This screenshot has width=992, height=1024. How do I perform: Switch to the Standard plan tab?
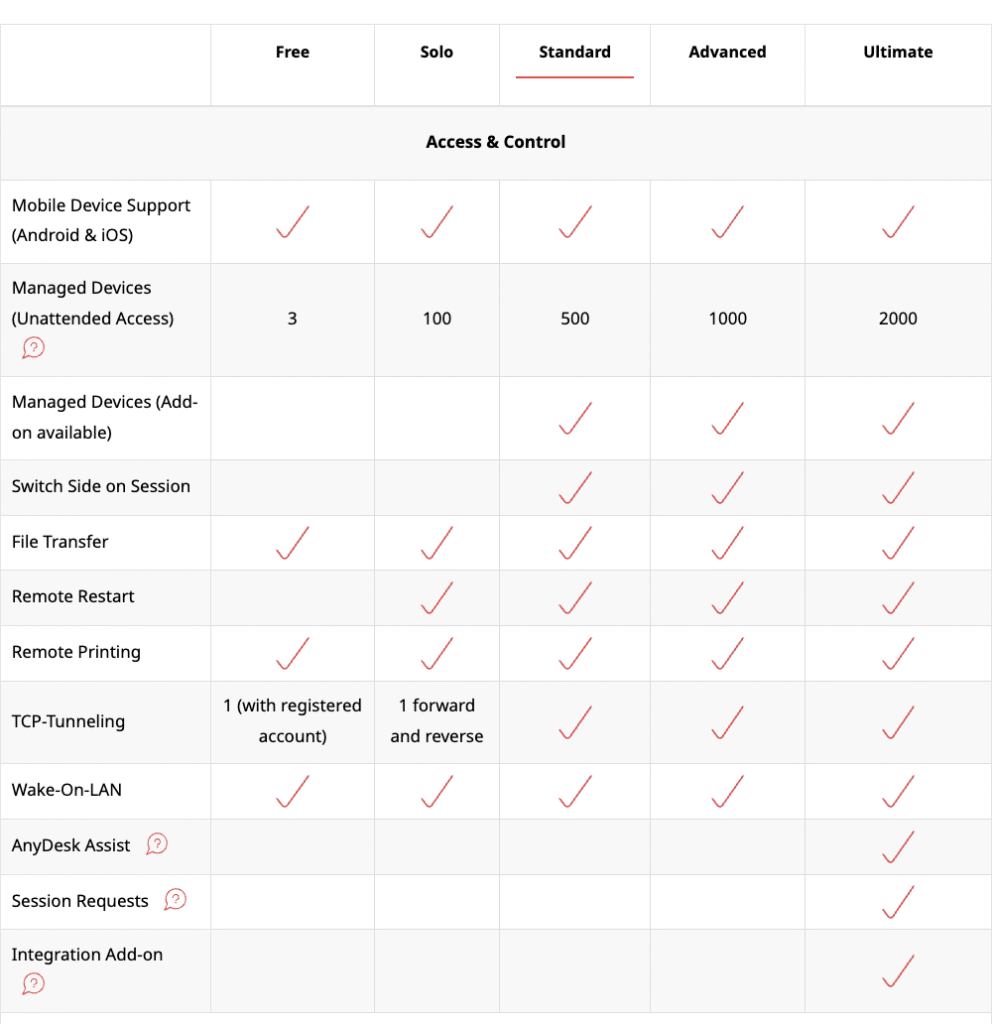tap(574, 52)
